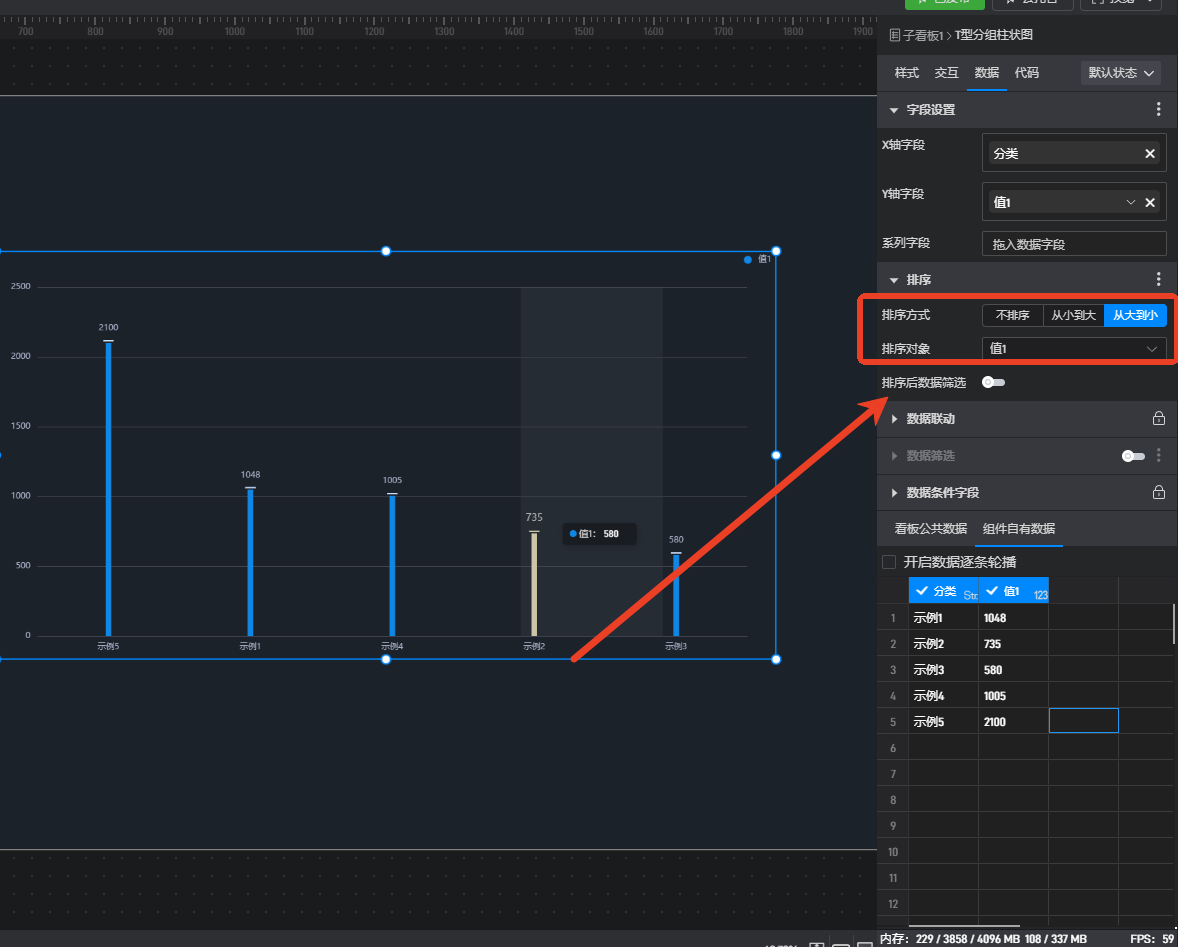
Task: Select table cell 示例2 in 分类 column
Action: point(943,644)
